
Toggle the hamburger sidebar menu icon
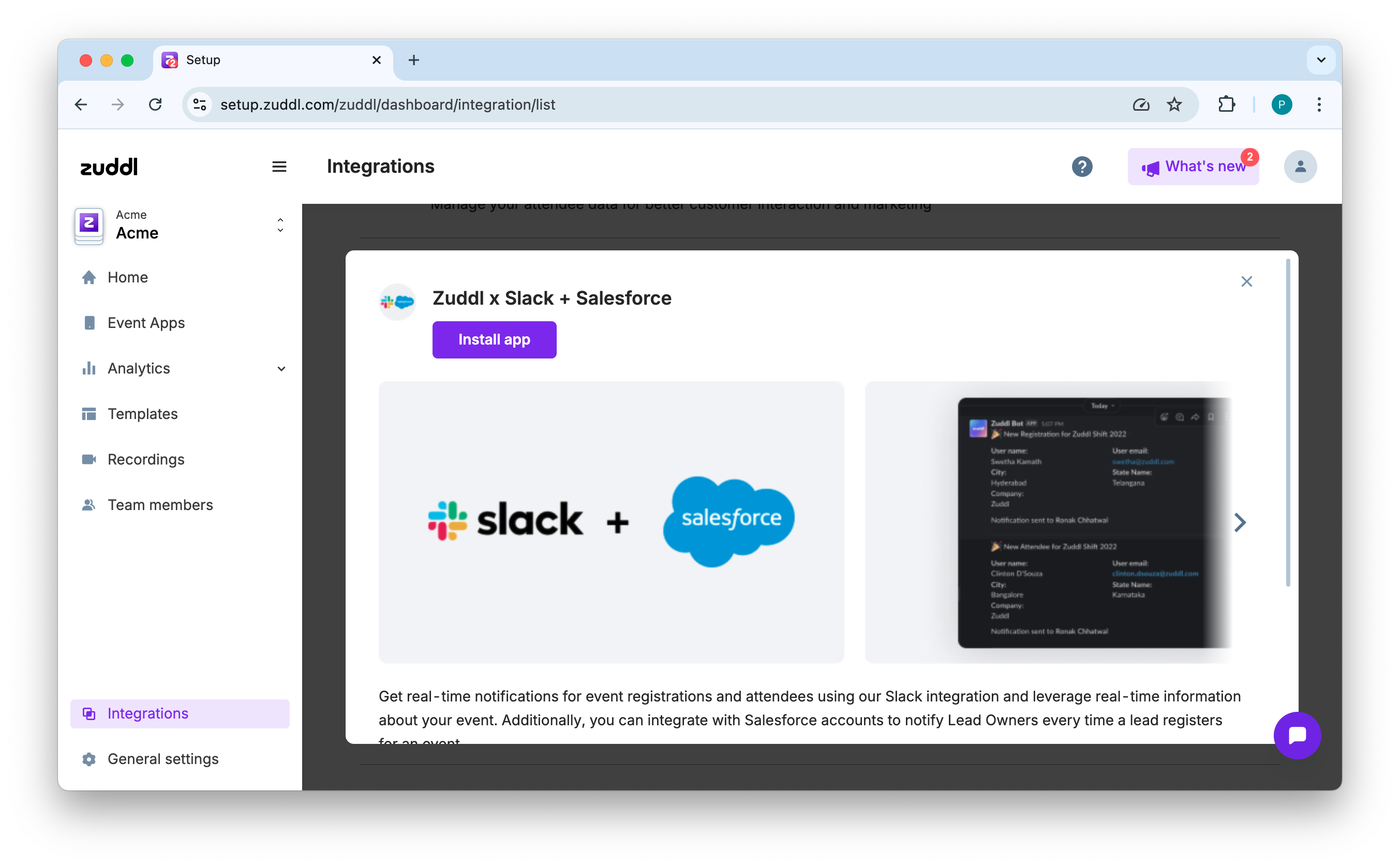279,166
